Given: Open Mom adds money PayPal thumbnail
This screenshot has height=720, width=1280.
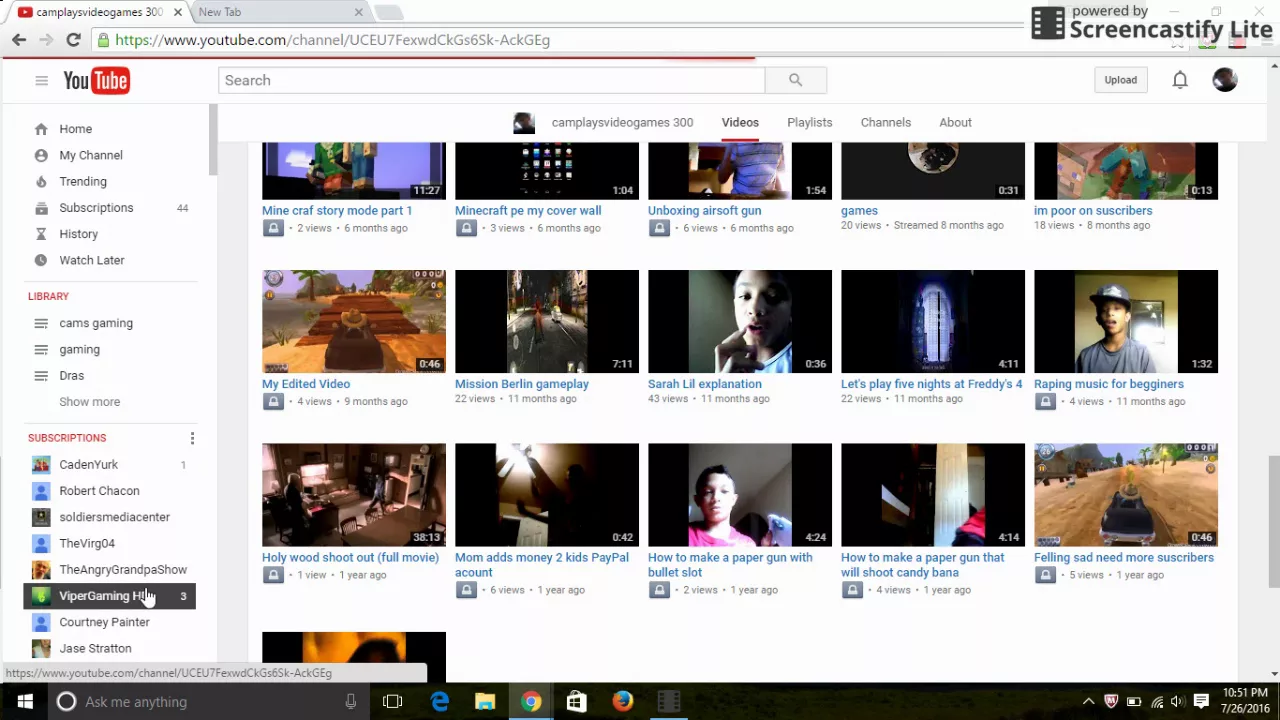Looking at the screenshot, I should 547,495.
